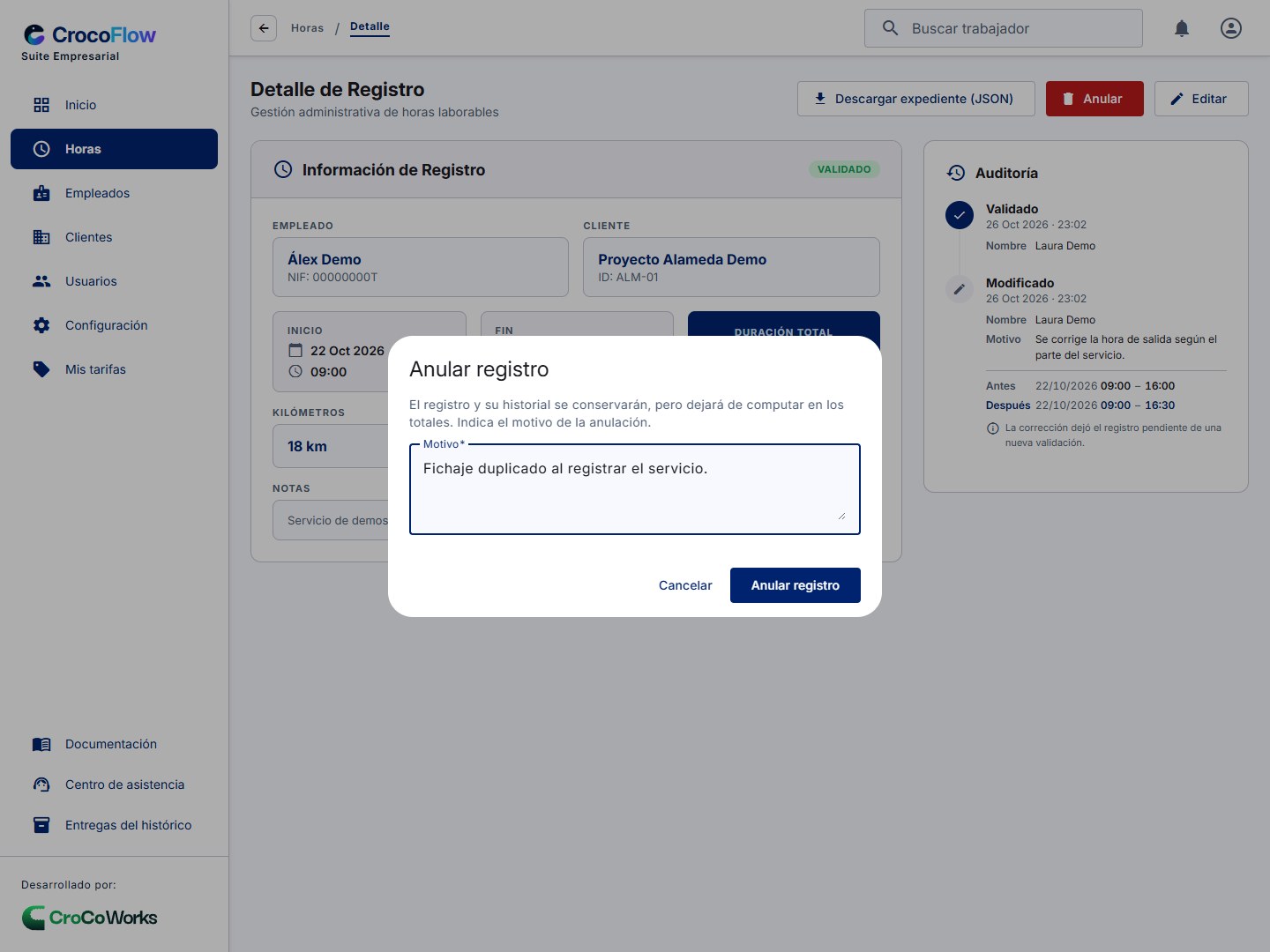This screenshot has height=952, width=1270.
Task: Confirm with Anular registro button
Action: click(796, 585)
